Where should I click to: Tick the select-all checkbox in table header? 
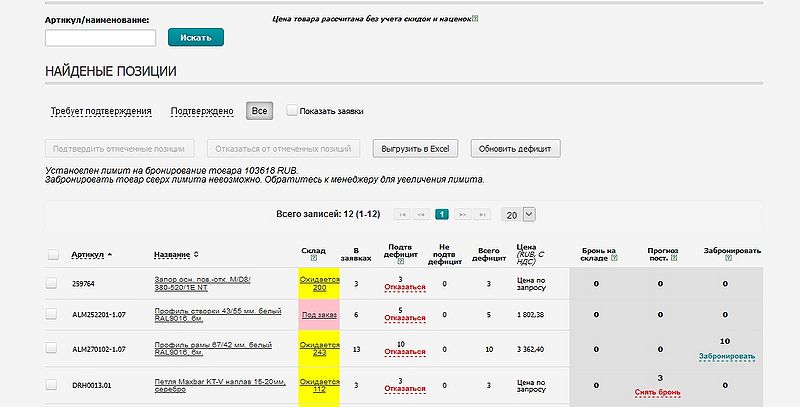[x=53, y=255]
